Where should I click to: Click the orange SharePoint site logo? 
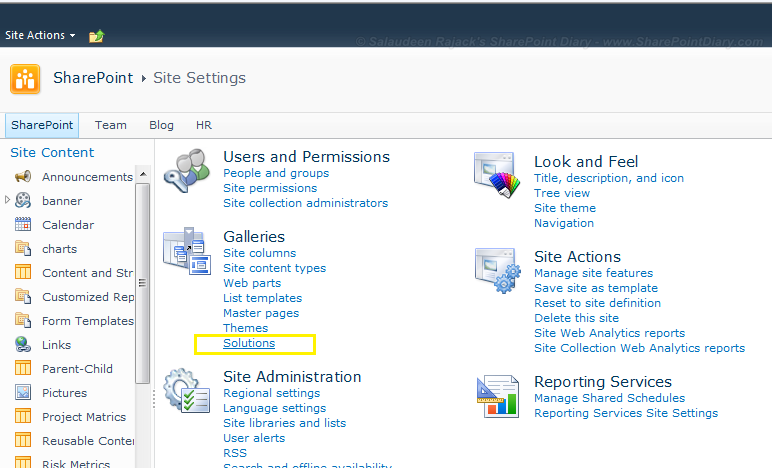click(x=25, y=79)
